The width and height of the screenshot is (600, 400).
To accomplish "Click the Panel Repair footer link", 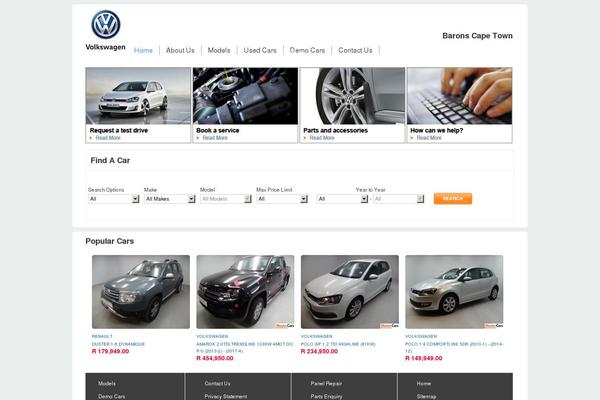I will [x=326, y=384].
